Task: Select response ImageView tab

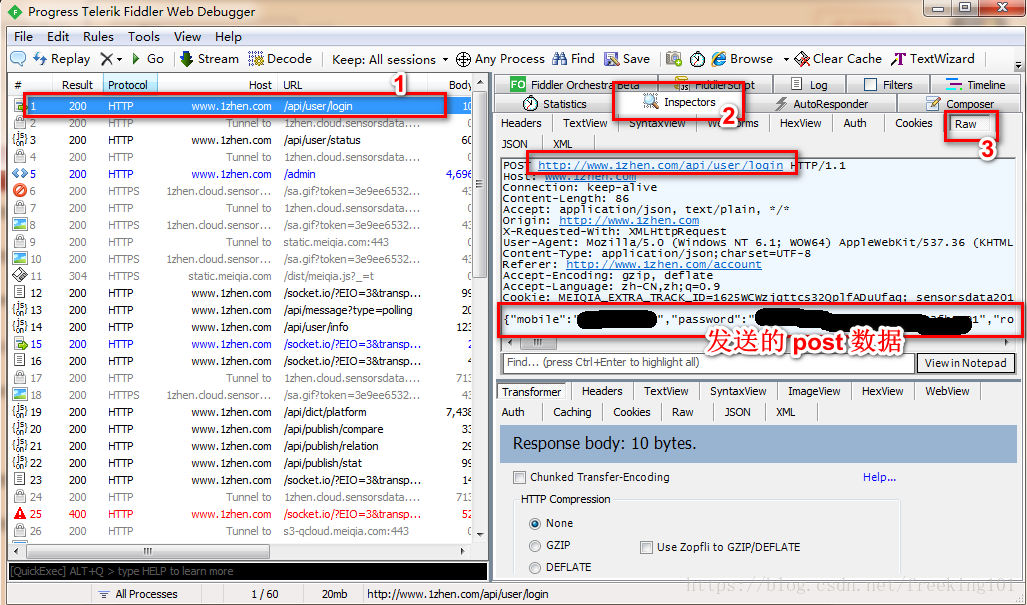Action: point(814,391)
